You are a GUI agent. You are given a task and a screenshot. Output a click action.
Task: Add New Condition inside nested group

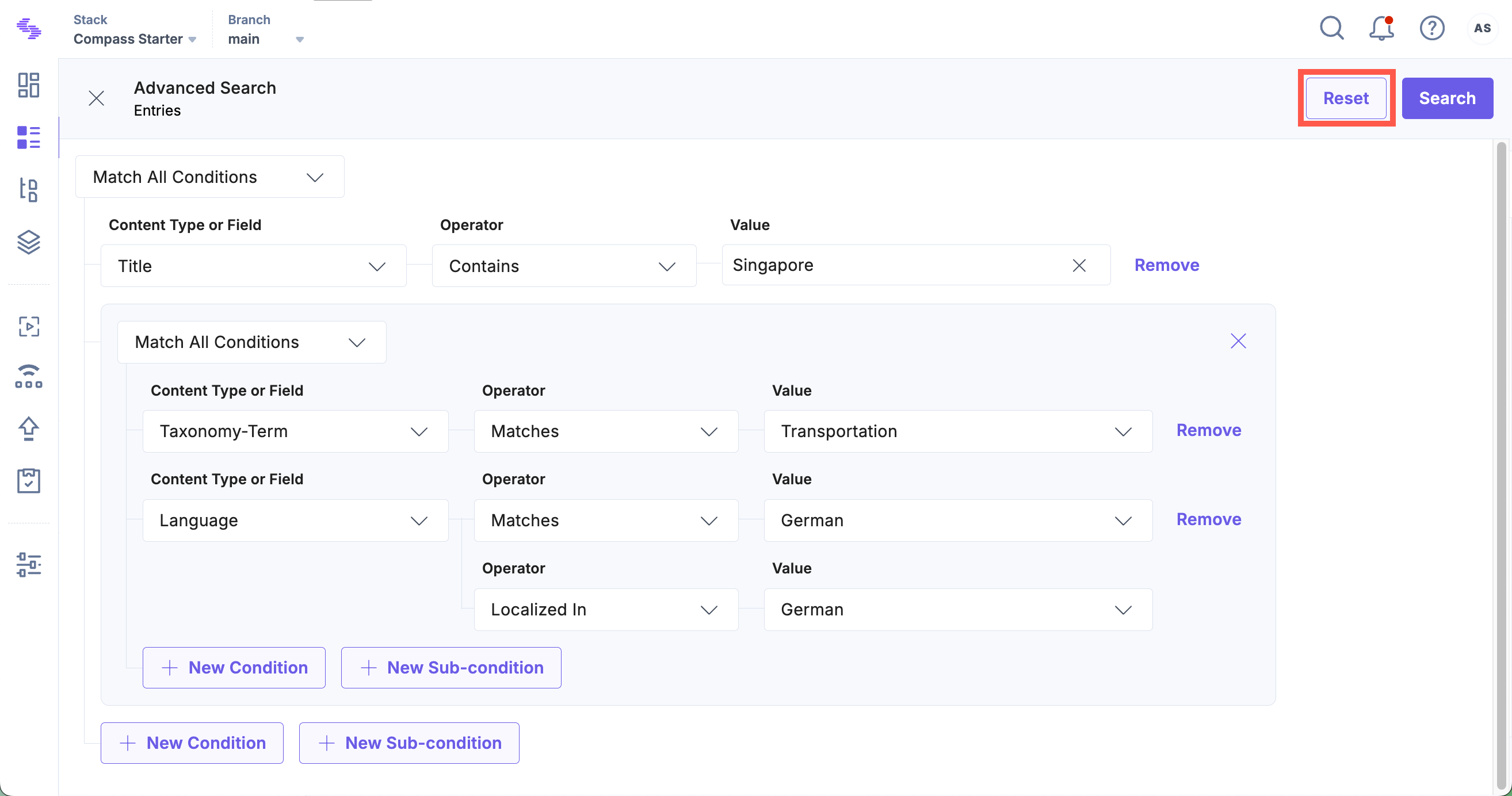(234, 668)
